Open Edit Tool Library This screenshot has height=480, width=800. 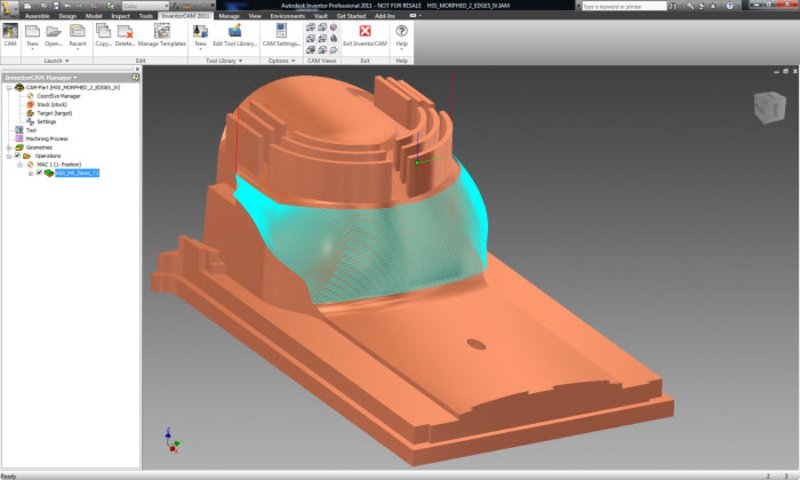(x=236, y=35)
